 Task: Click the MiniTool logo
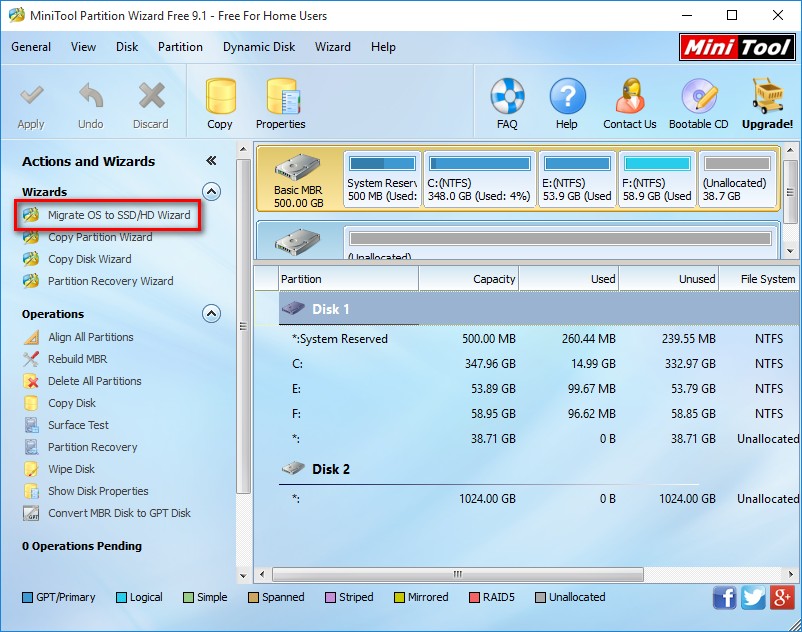pyautogui.click(x=737, y=48)
